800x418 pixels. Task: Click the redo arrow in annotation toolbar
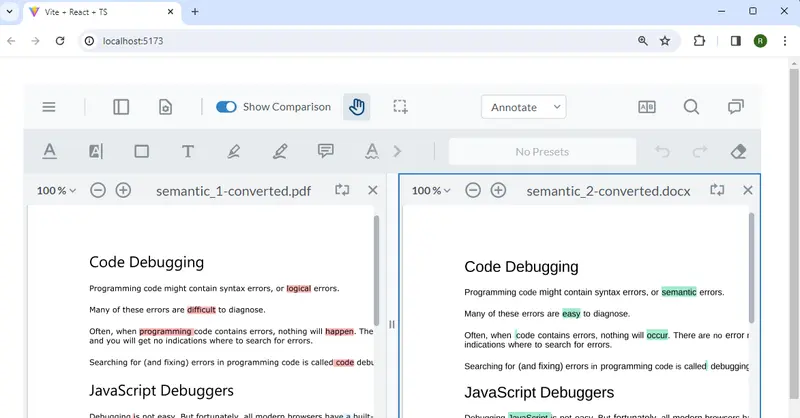700,151
